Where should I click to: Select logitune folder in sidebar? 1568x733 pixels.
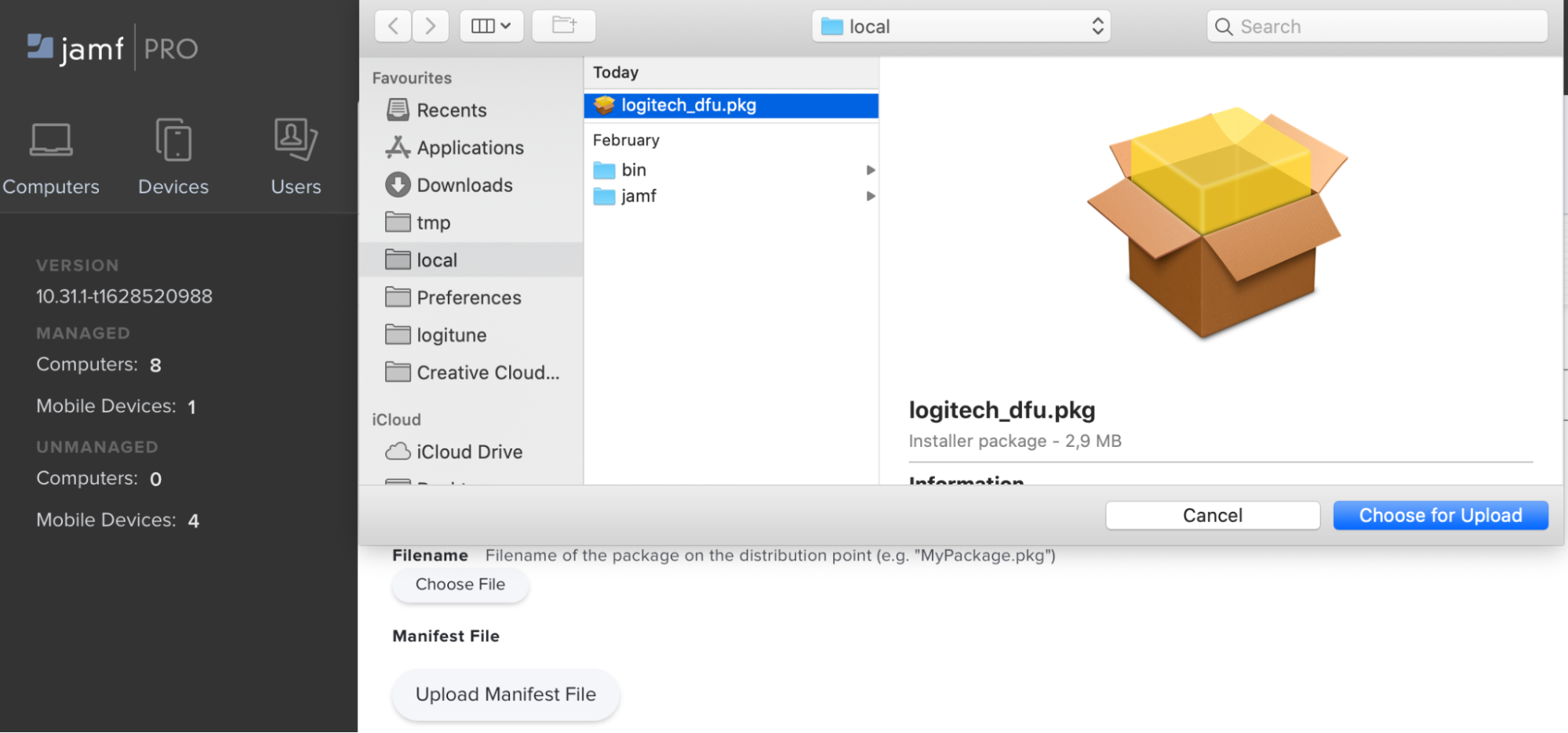tap(471, 336)
